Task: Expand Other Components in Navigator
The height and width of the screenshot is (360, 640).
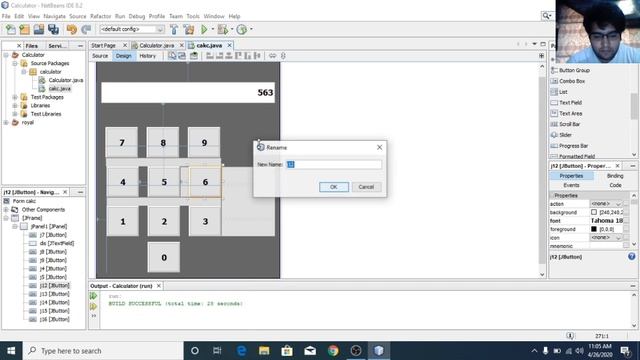Action: (x=6, y=209)
